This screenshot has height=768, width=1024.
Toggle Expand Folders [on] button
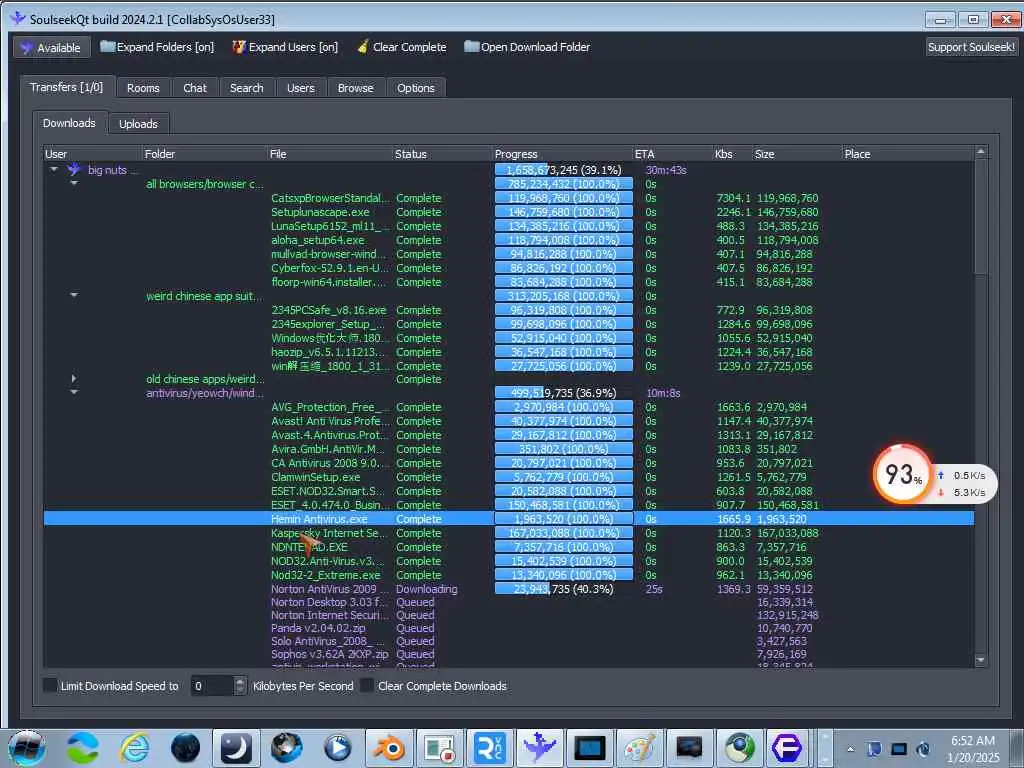(157, 47)
